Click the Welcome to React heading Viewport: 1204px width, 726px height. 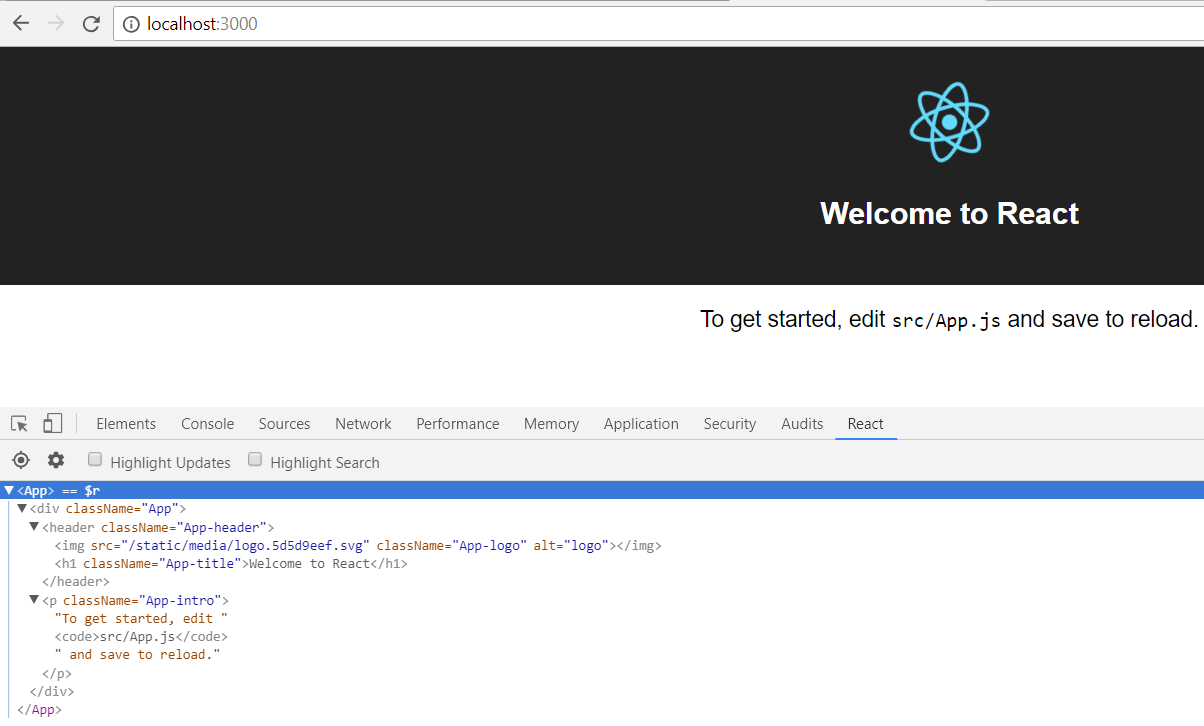(x=949, y=213)
